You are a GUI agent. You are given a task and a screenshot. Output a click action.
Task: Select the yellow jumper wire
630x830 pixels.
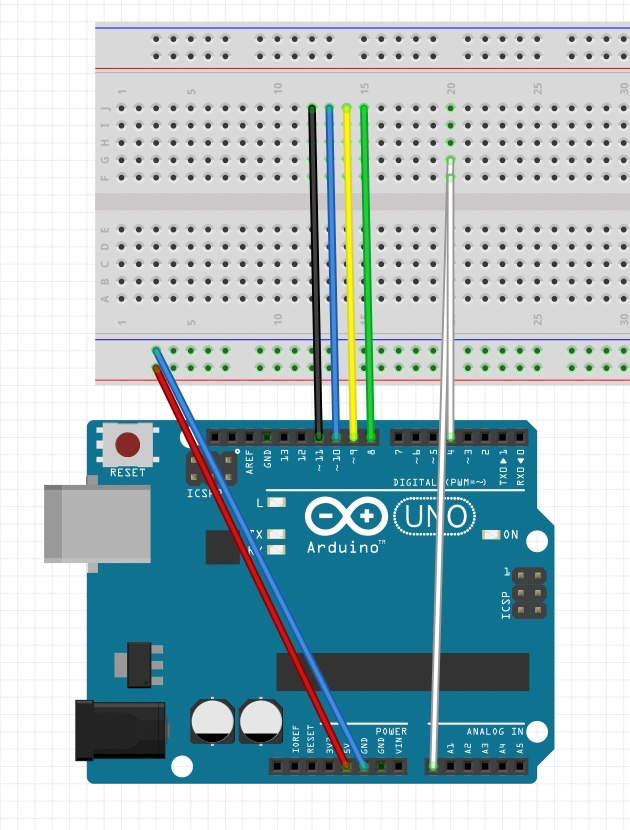(x=350, y=273)
